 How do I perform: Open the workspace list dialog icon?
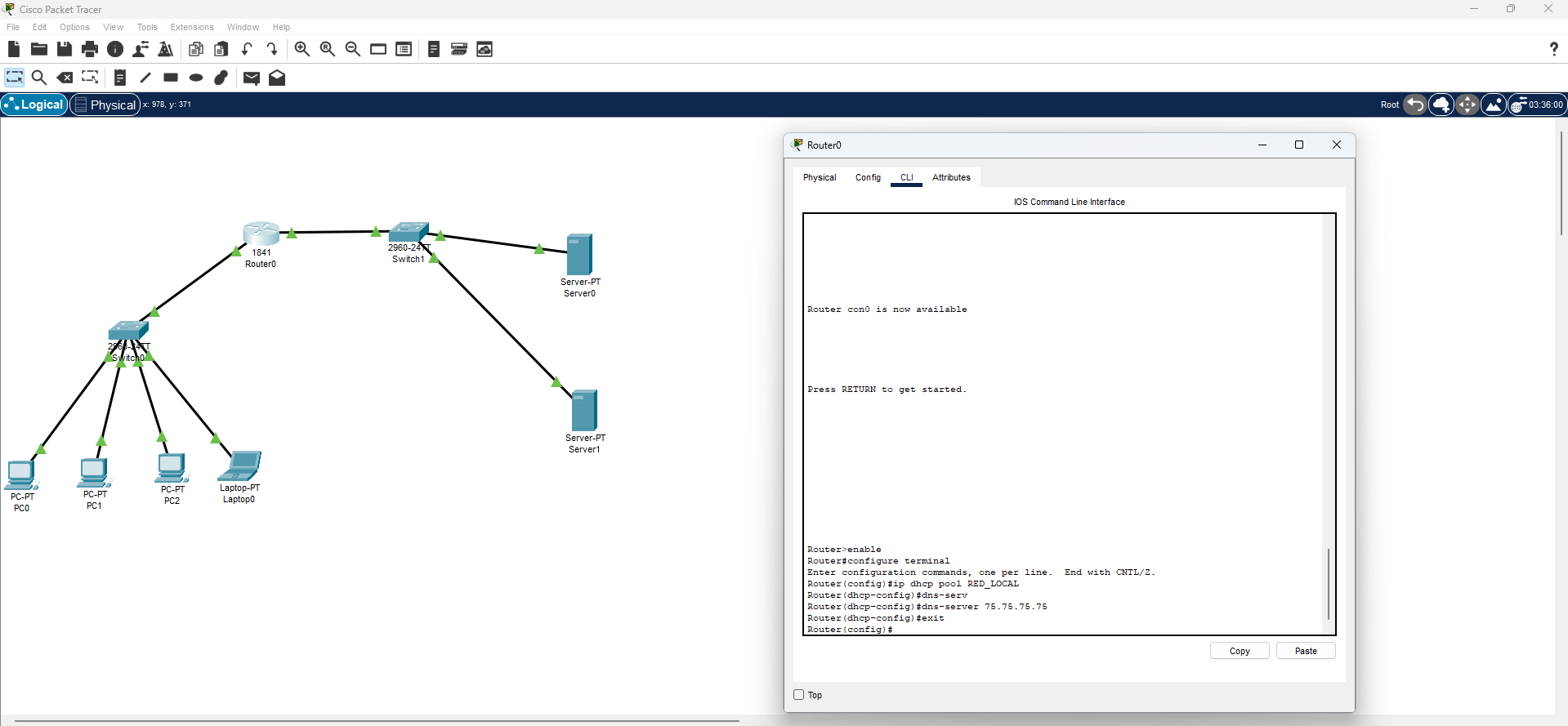[x=404, y=49]
